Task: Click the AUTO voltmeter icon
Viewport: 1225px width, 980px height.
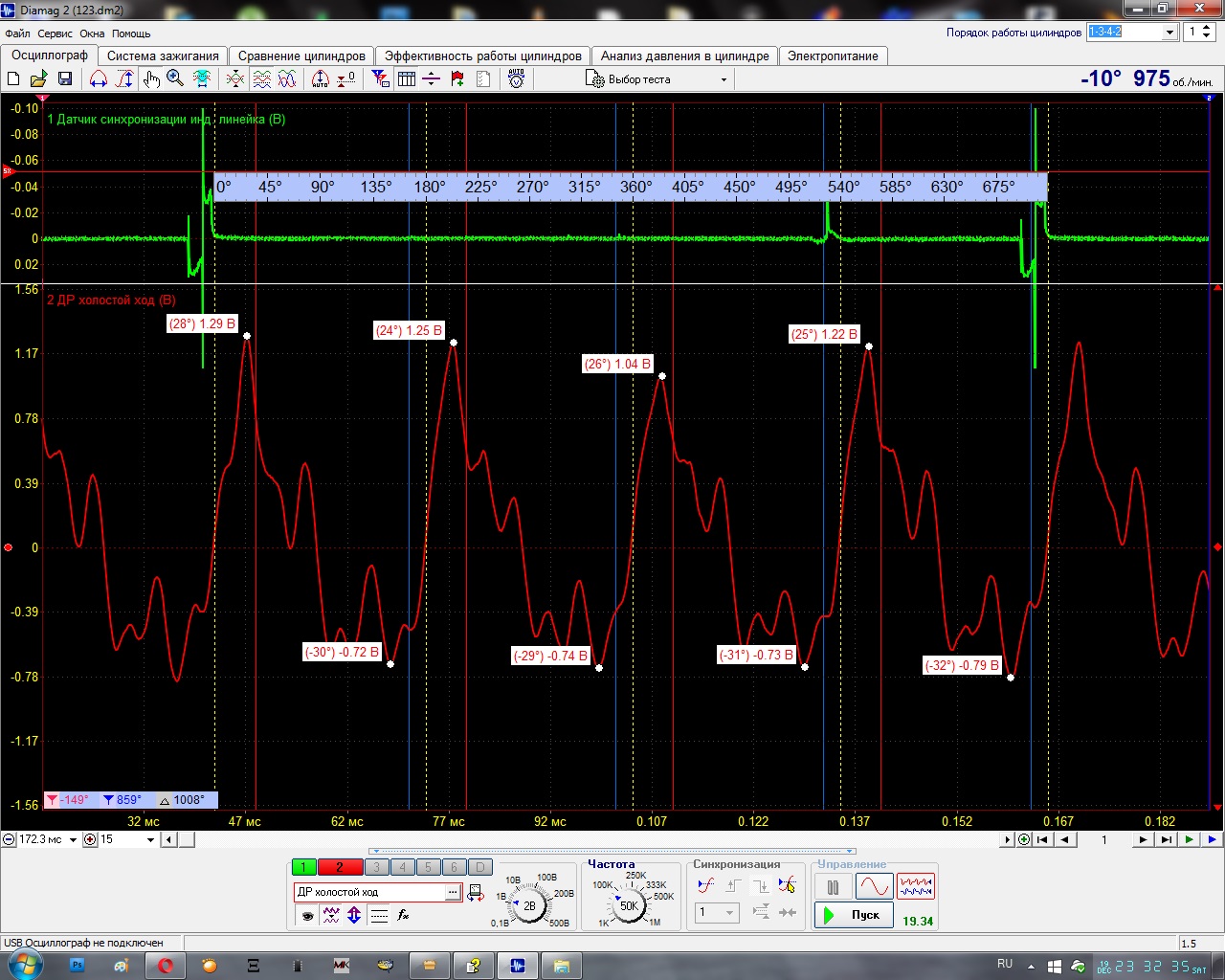Action: click(517, 79)
